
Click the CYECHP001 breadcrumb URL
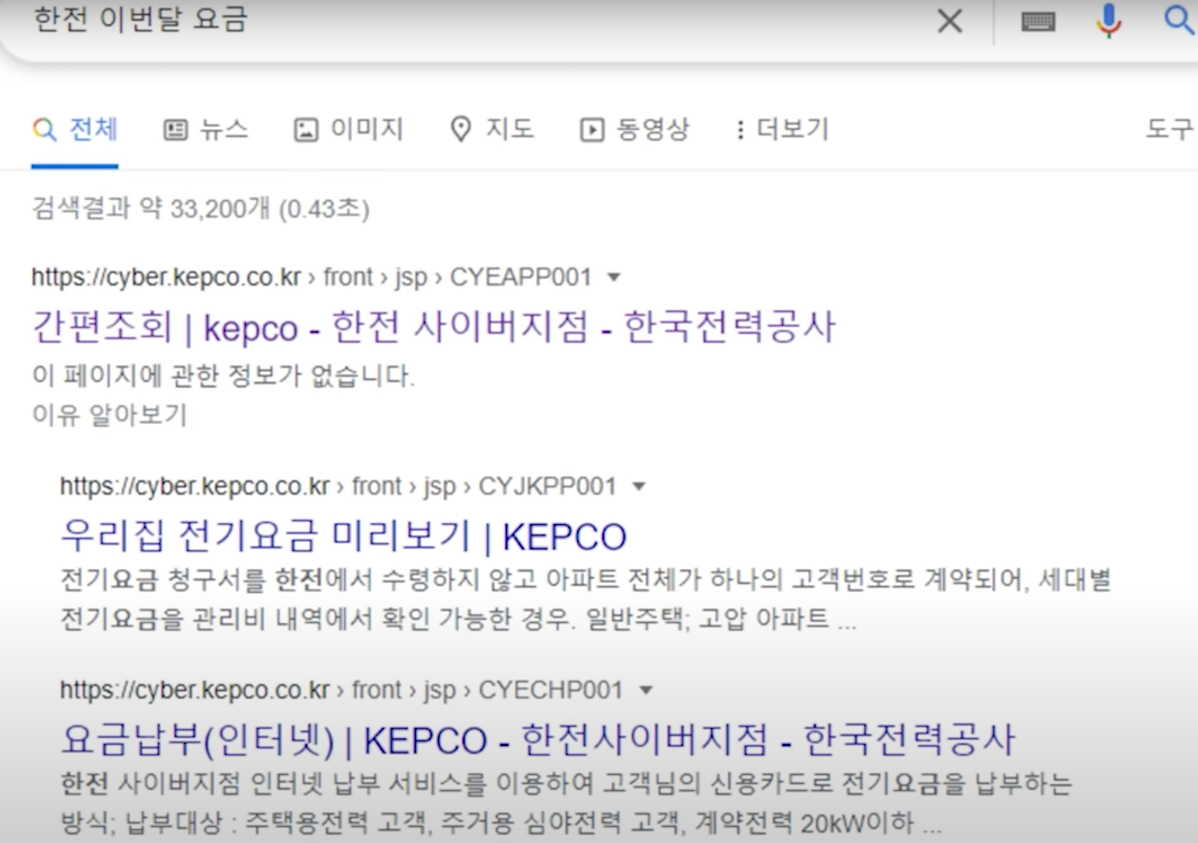(342, 689)
